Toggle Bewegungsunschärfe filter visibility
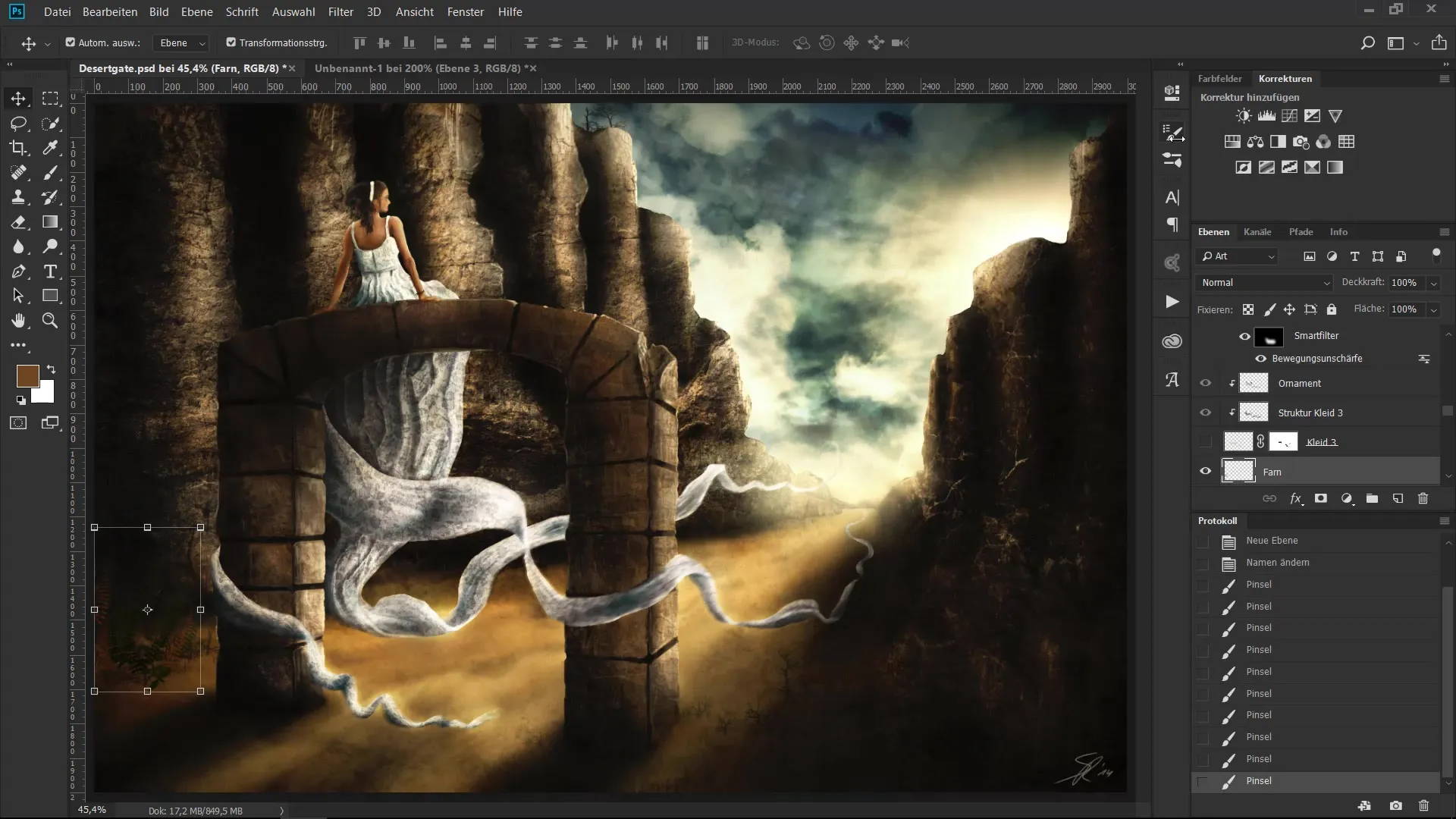 [x=1260, y=359]
